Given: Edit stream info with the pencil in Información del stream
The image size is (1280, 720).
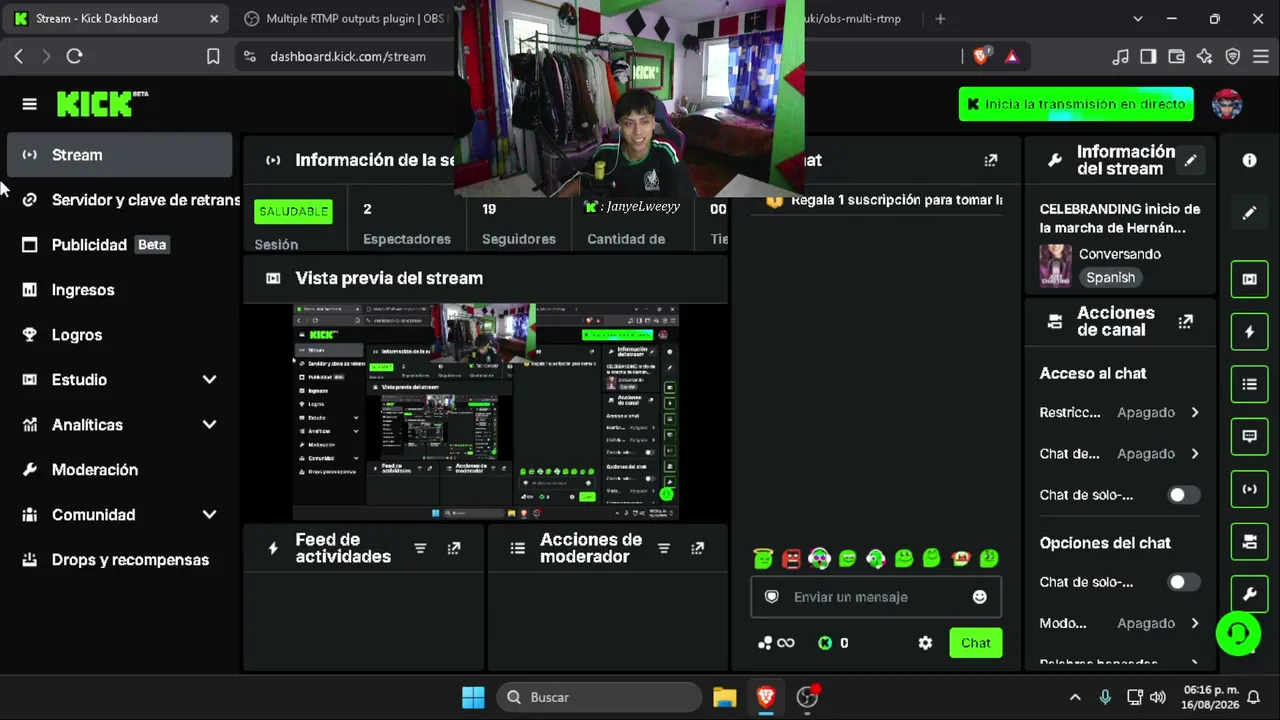Looking at the screenshot, I should 1190,160.
